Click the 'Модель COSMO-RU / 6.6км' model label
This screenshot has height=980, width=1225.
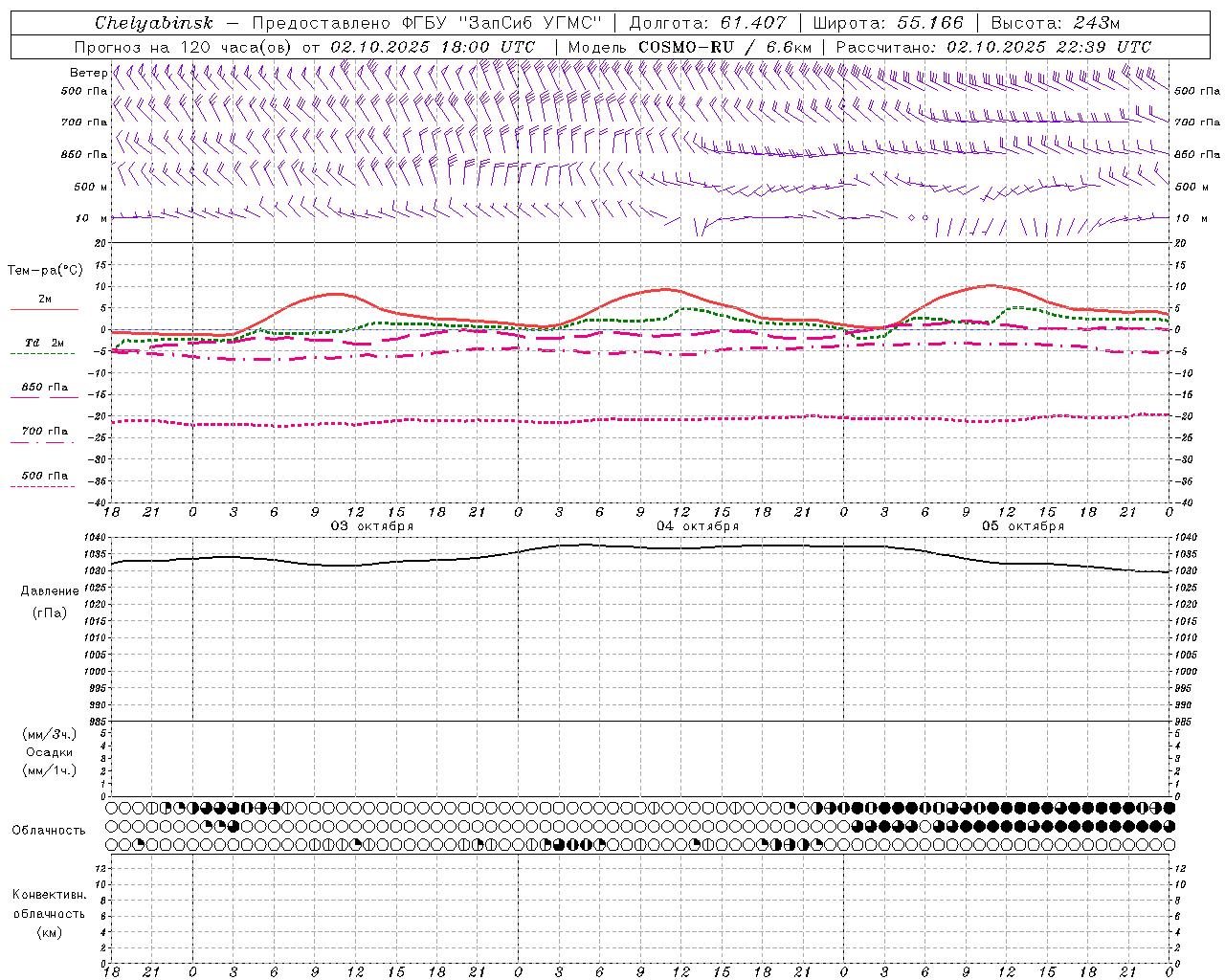tap(689, 47)
